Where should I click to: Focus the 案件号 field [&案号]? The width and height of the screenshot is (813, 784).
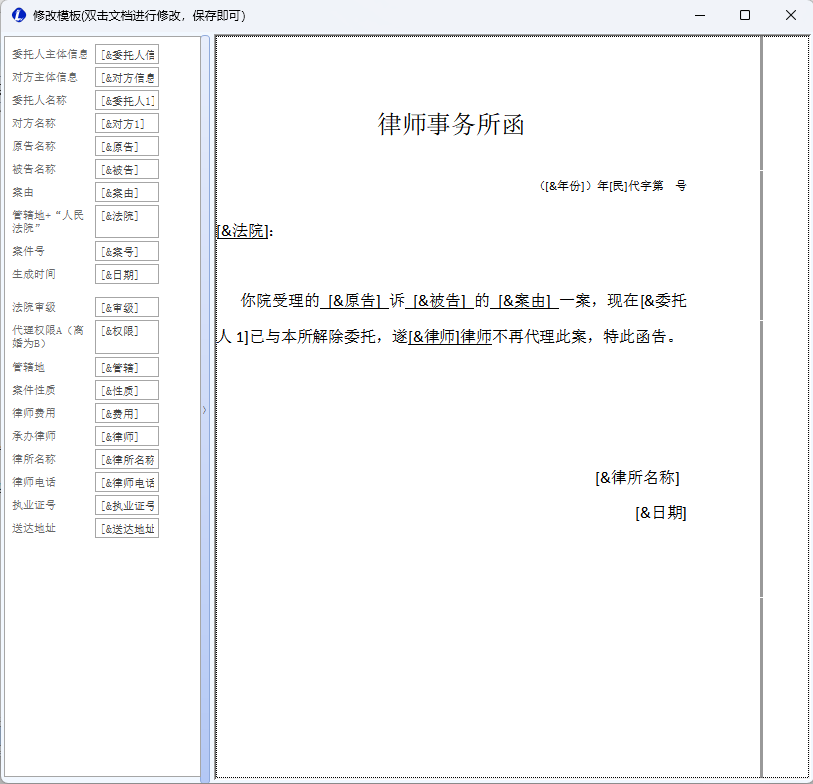[127, 251]
